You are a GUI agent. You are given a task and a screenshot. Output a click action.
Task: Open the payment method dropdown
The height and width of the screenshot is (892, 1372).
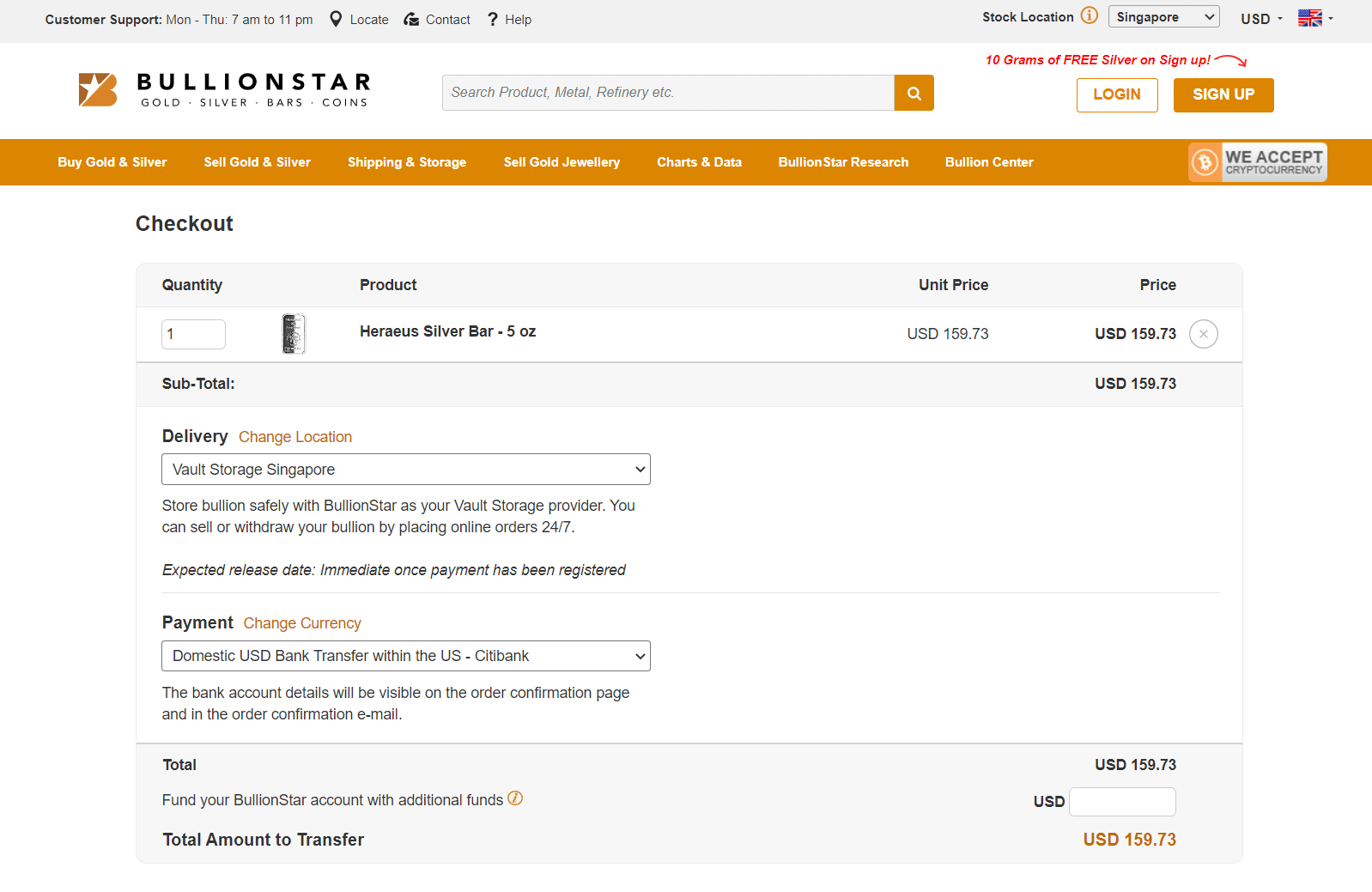click(x=406, y=656)
